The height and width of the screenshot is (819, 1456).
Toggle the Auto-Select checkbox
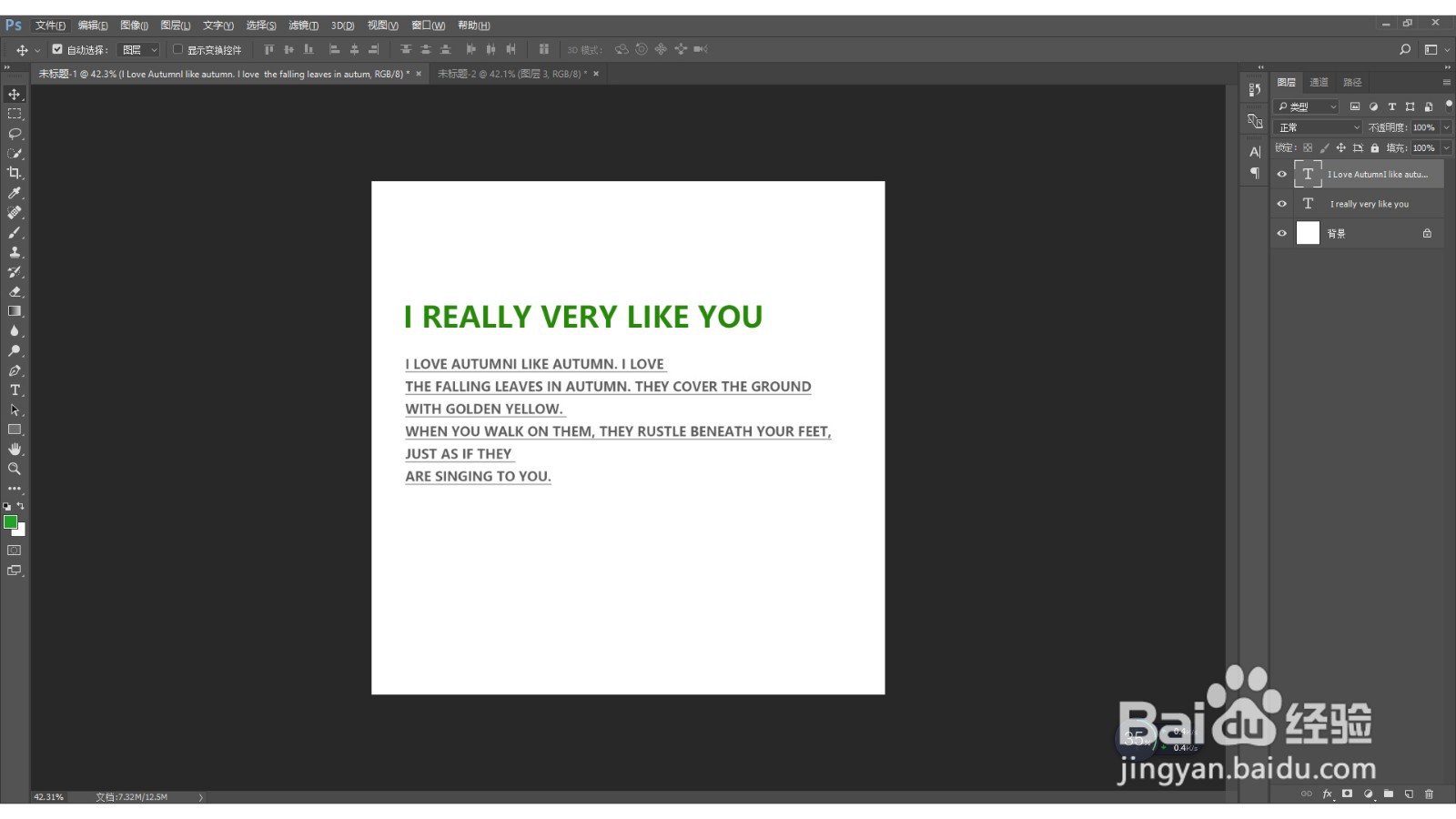[57, 49]
